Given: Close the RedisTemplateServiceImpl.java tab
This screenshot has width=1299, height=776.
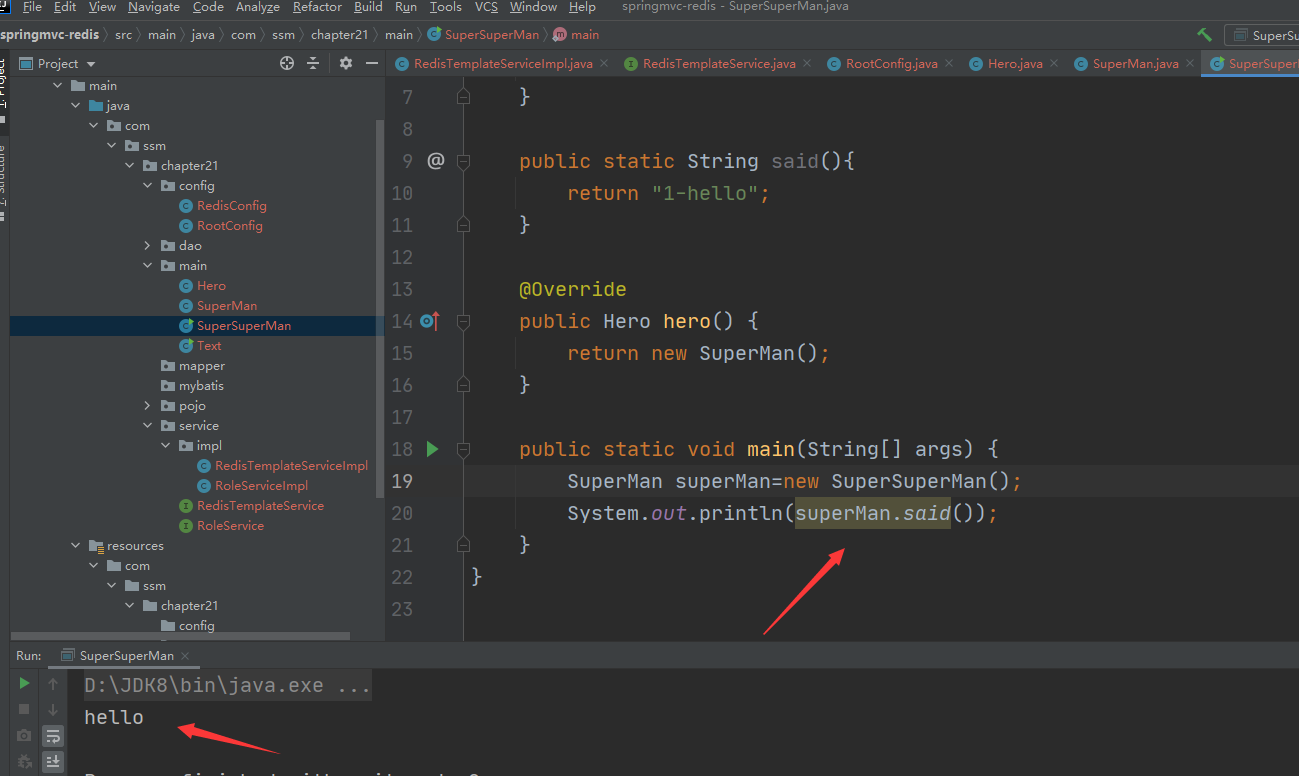Looking at the screenshot, I should click(x=603, y=63).
